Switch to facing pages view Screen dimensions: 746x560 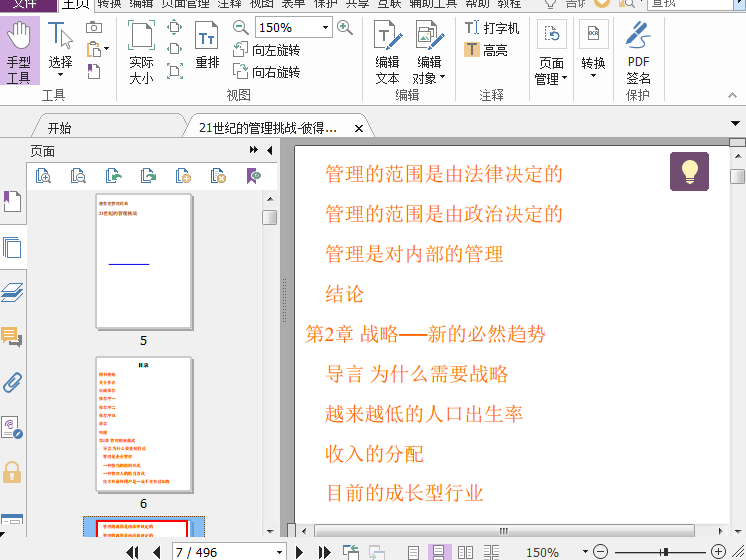click(x=465, y=552)
